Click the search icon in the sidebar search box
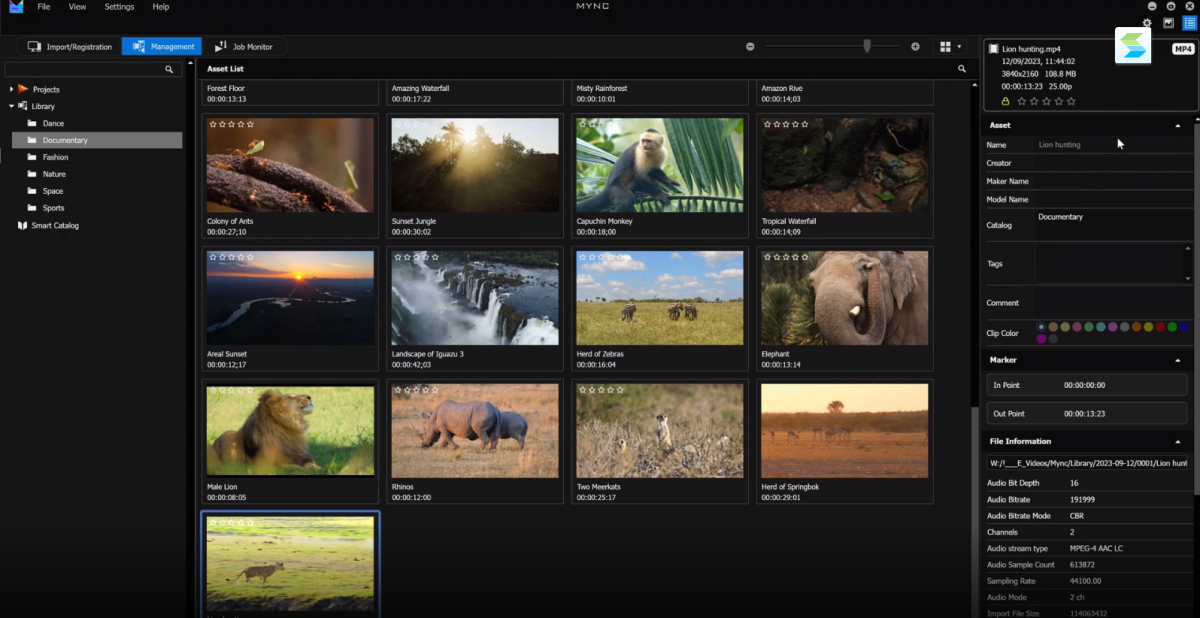 [169, 70]
